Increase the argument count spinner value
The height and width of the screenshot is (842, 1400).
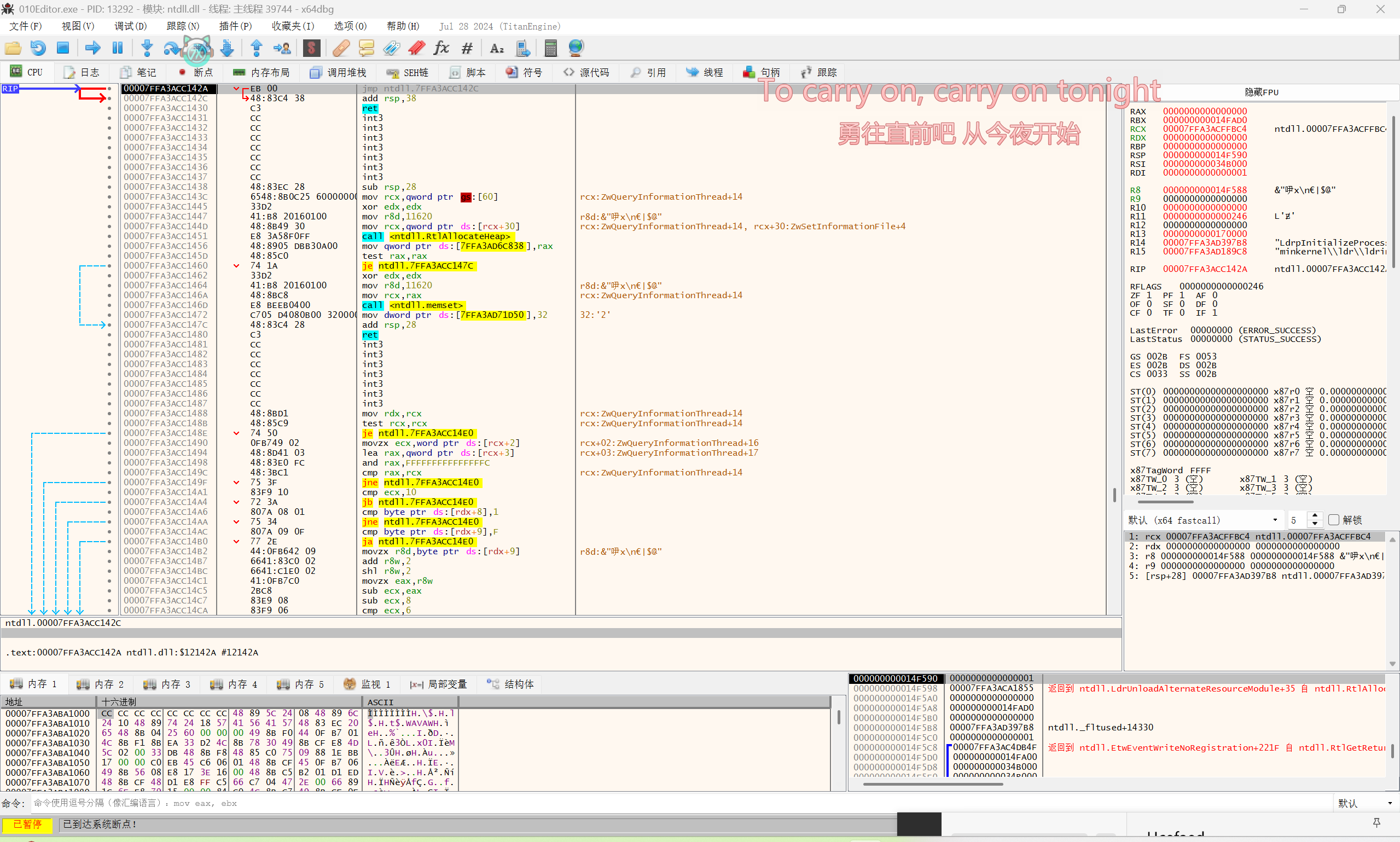click(1315, 516)
